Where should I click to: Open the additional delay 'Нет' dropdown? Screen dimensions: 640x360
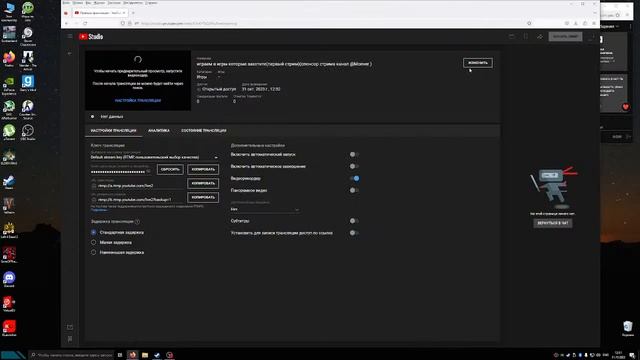(264, 209)
